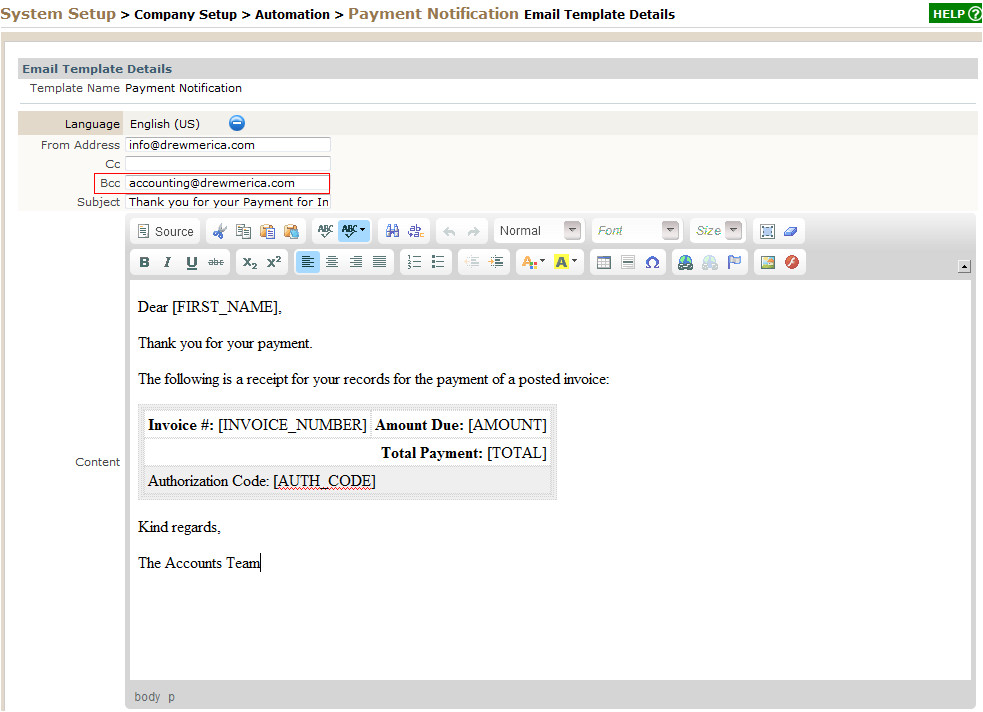983x712 pixels.
Task: Navigate to Company Setup breadcrumb
Action: pyautogui.click(x=185, y=15)
